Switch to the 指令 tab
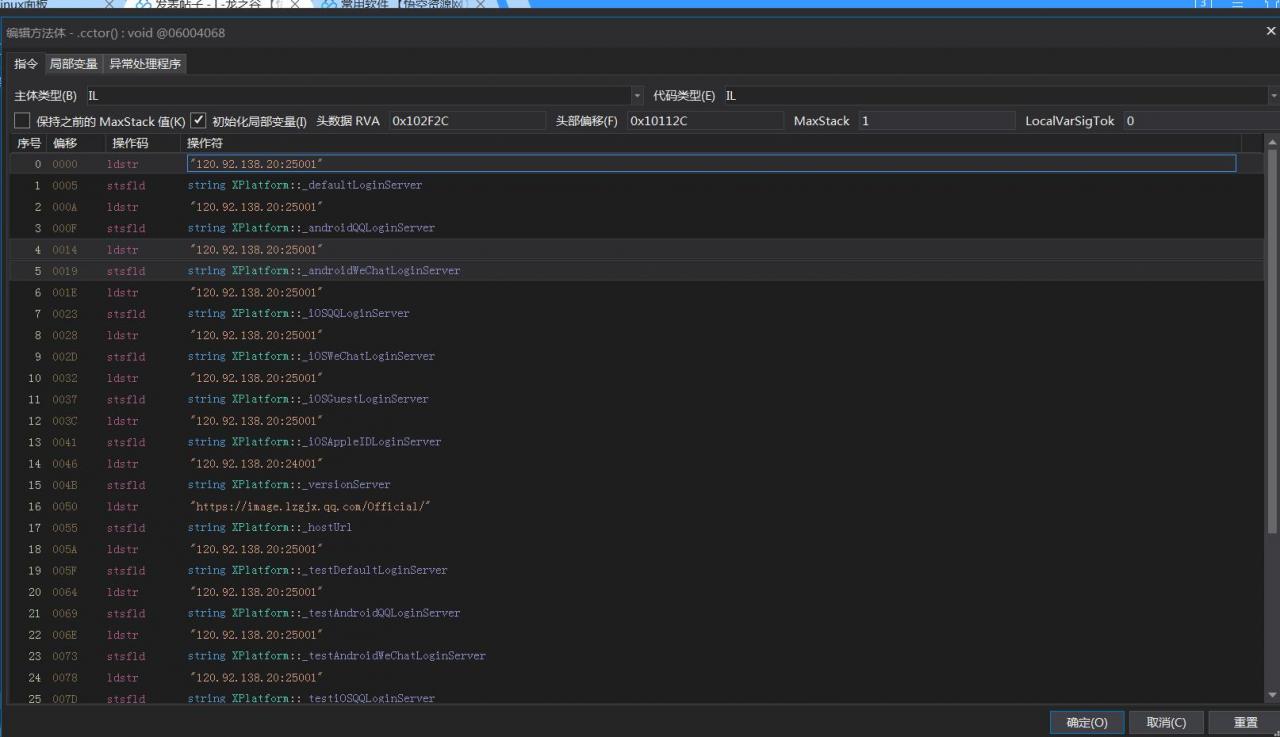1280x737 pixels. (26, 64)
